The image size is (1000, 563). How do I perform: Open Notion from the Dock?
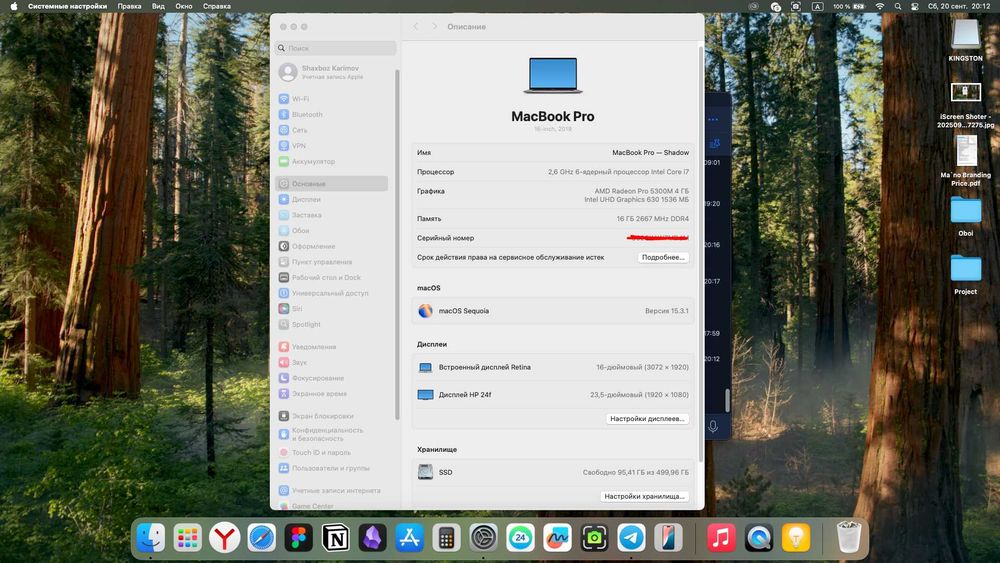[x=335, y=538]
